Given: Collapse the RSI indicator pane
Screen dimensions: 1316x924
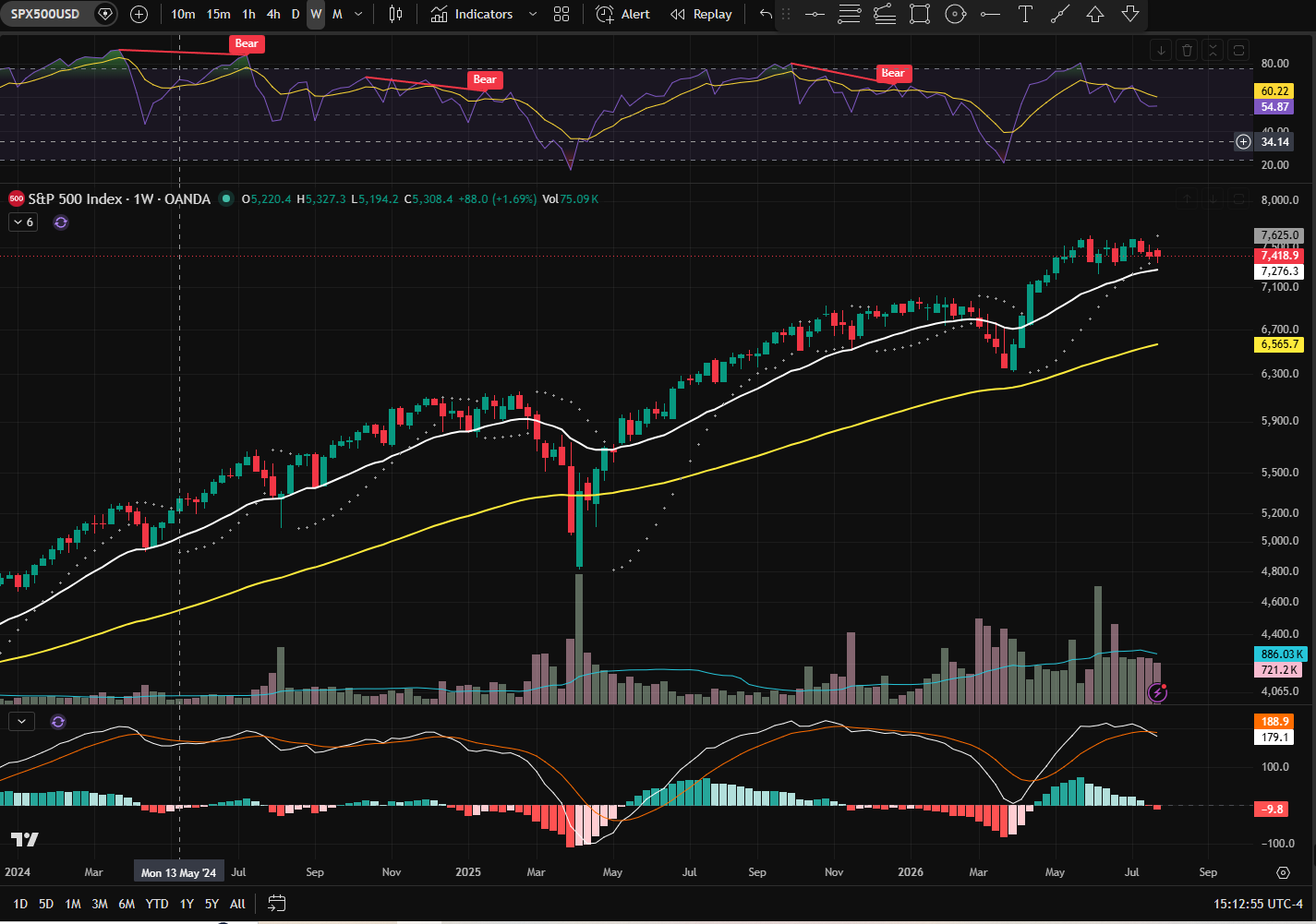Looking at the screenshot, I should (1213, 50).
